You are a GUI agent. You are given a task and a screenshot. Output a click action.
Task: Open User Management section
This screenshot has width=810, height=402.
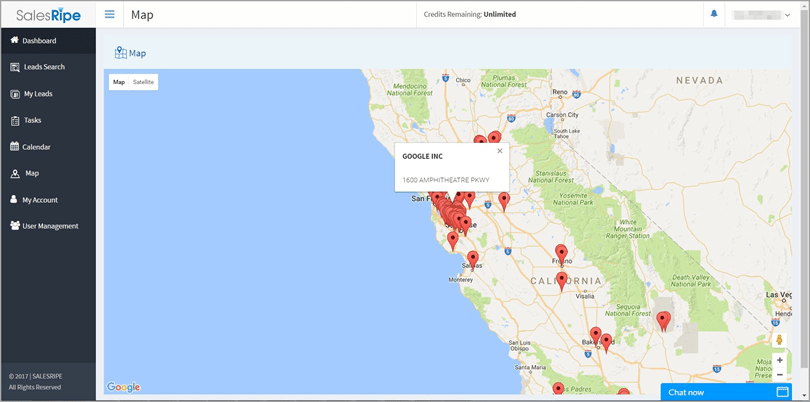[50, 226]
